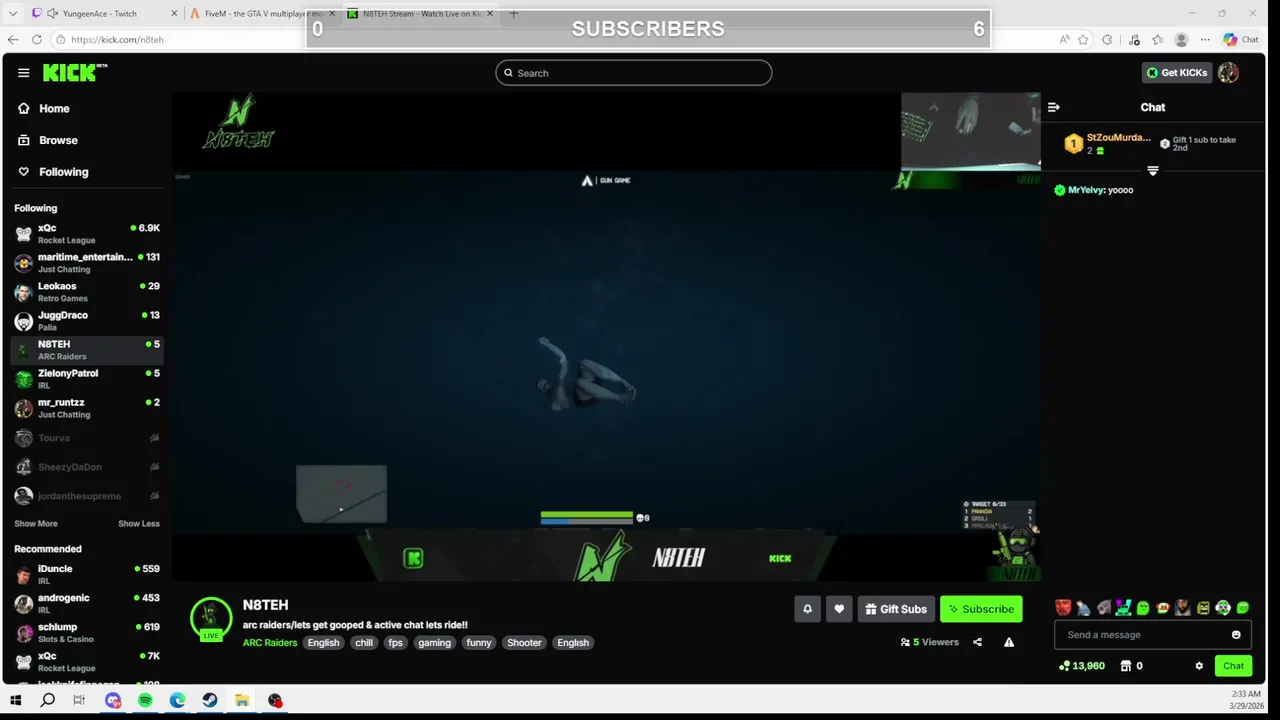
Task: Click the red face emote in quick emotes
Action: tap(1063, 608)
